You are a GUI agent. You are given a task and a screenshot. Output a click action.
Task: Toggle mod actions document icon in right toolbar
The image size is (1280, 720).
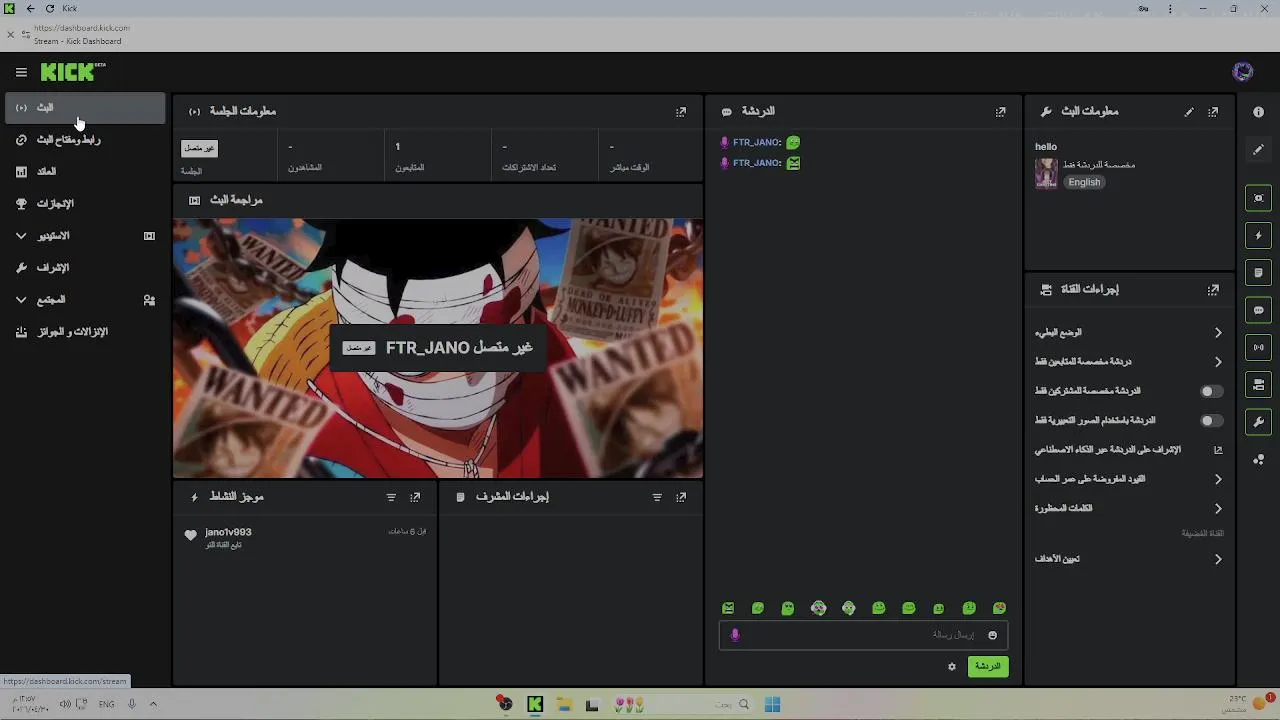(1259, 273)
